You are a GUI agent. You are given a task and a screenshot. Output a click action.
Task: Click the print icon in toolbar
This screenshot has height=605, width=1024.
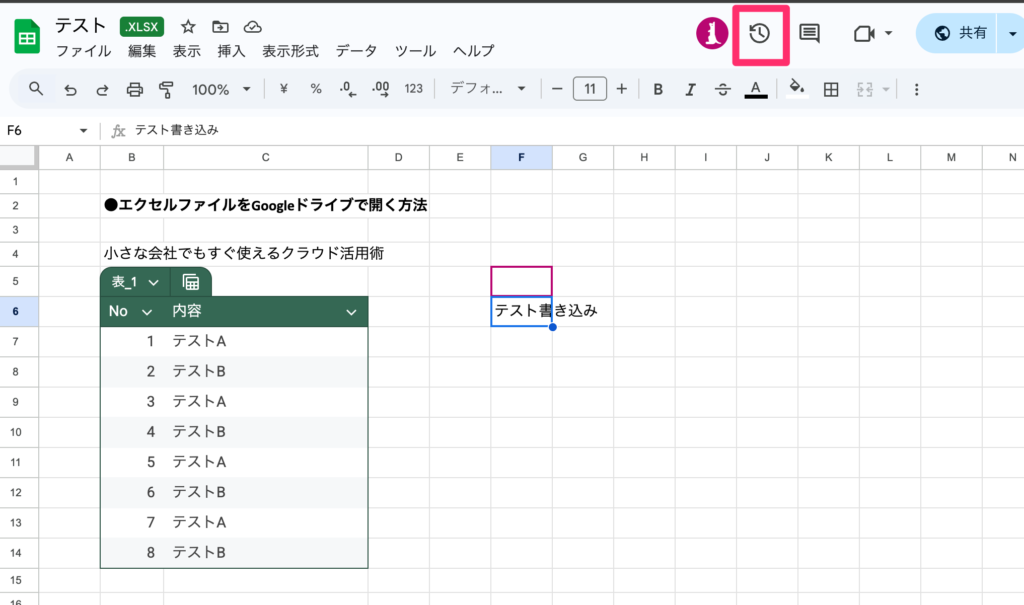point(135,89)
